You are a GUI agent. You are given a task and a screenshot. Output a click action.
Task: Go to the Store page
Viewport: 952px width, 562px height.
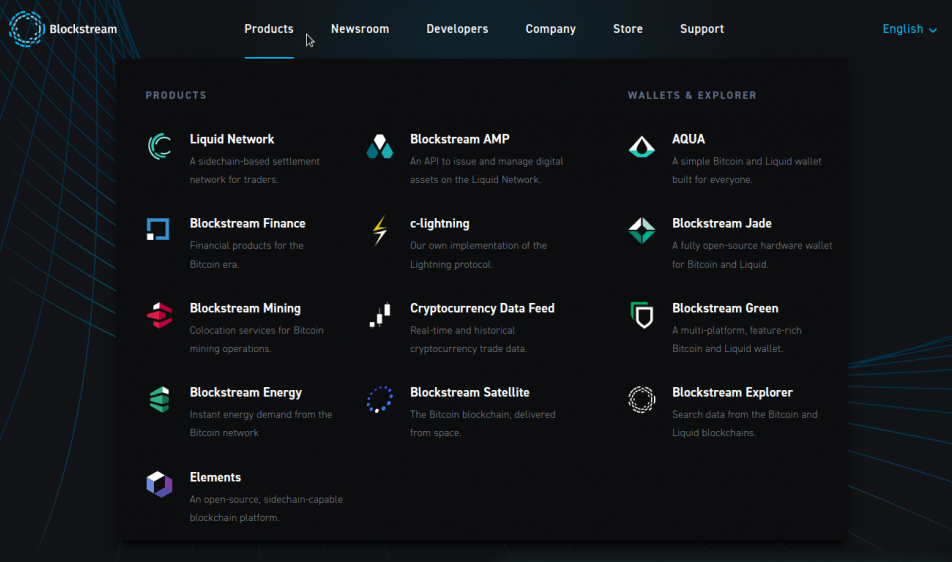628,29
